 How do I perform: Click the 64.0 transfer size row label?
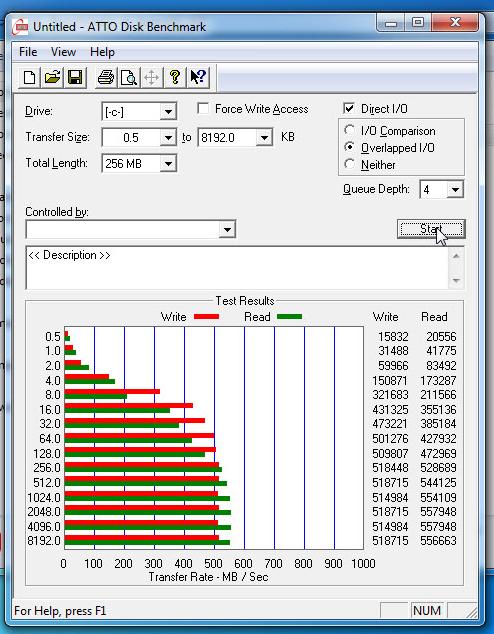(50, 439)
